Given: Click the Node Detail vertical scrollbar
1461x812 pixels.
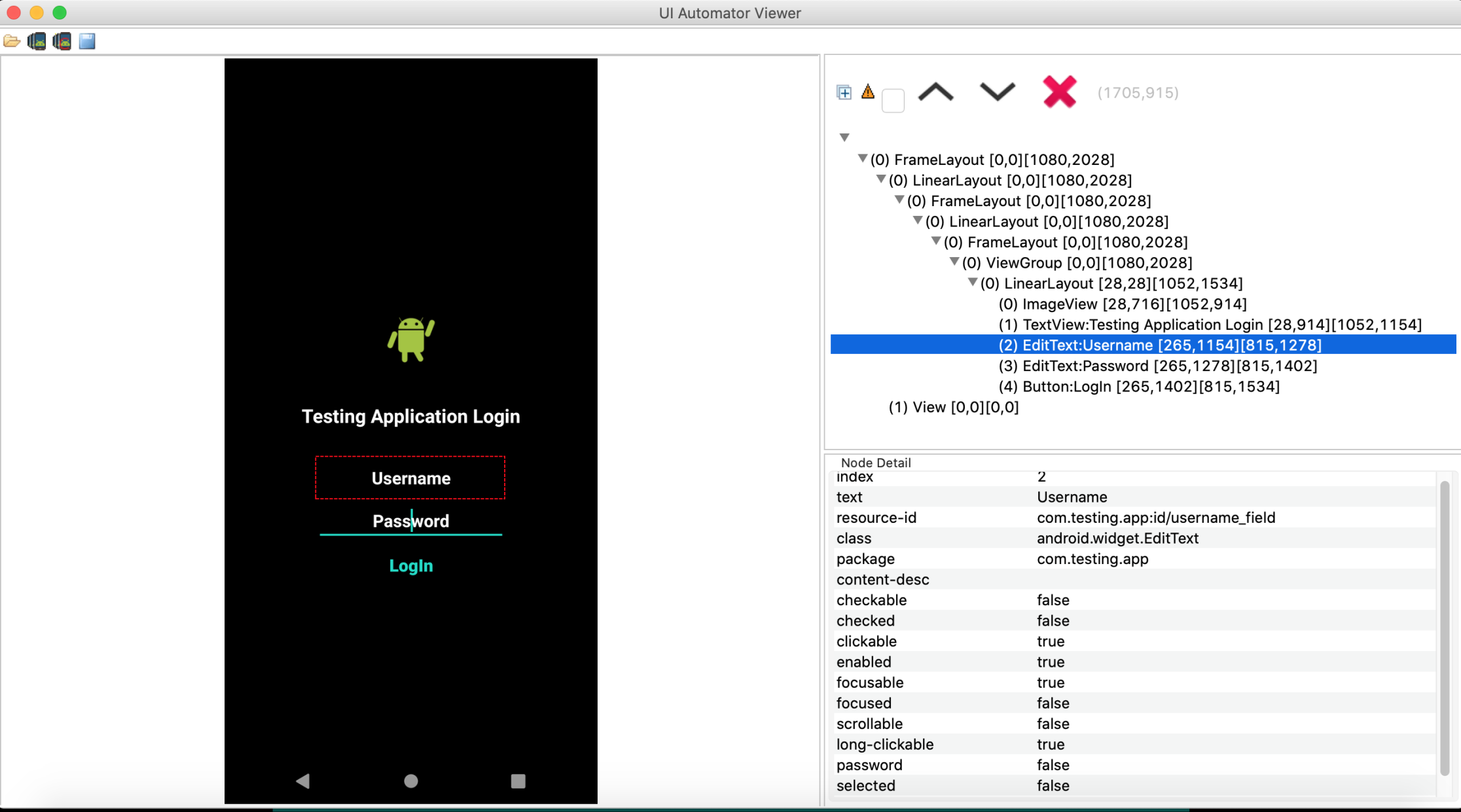Looking at the screenshot, I should (1445, 628).
